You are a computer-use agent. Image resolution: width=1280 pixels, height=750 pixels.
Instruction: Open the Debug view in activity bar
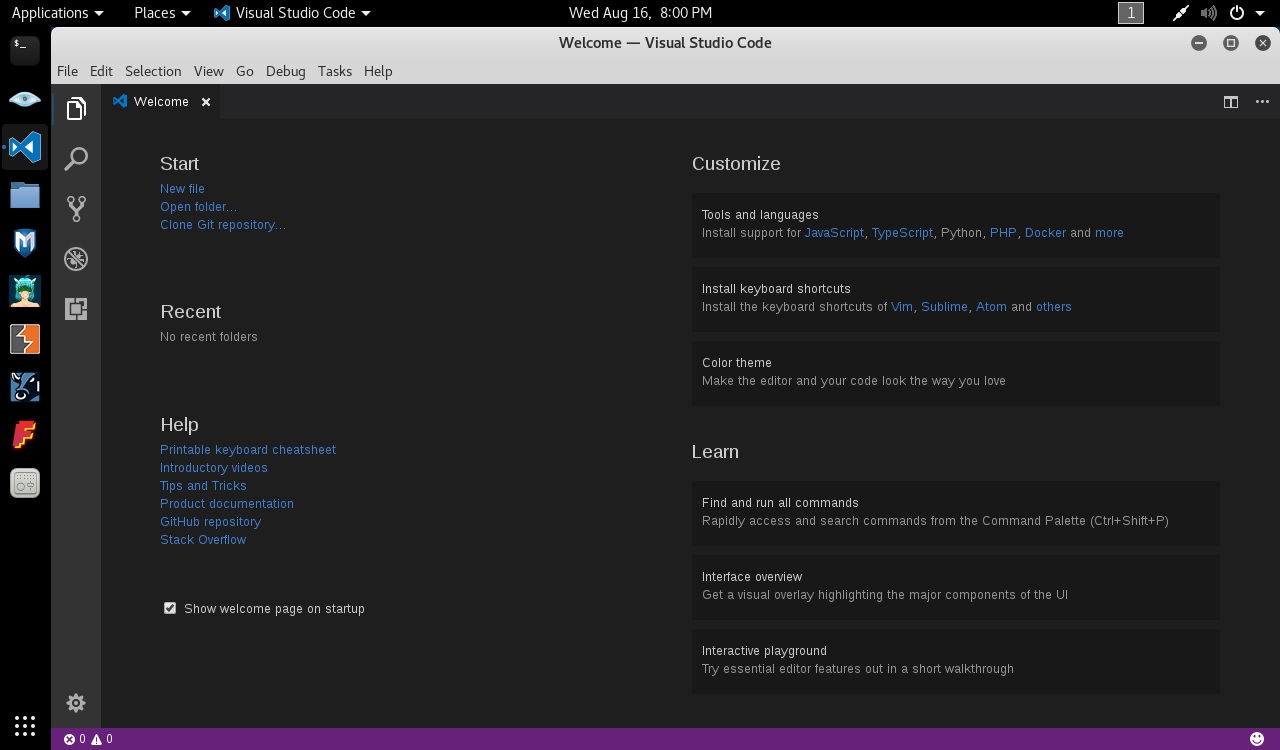pyautogui.click(x=76, y=259)
